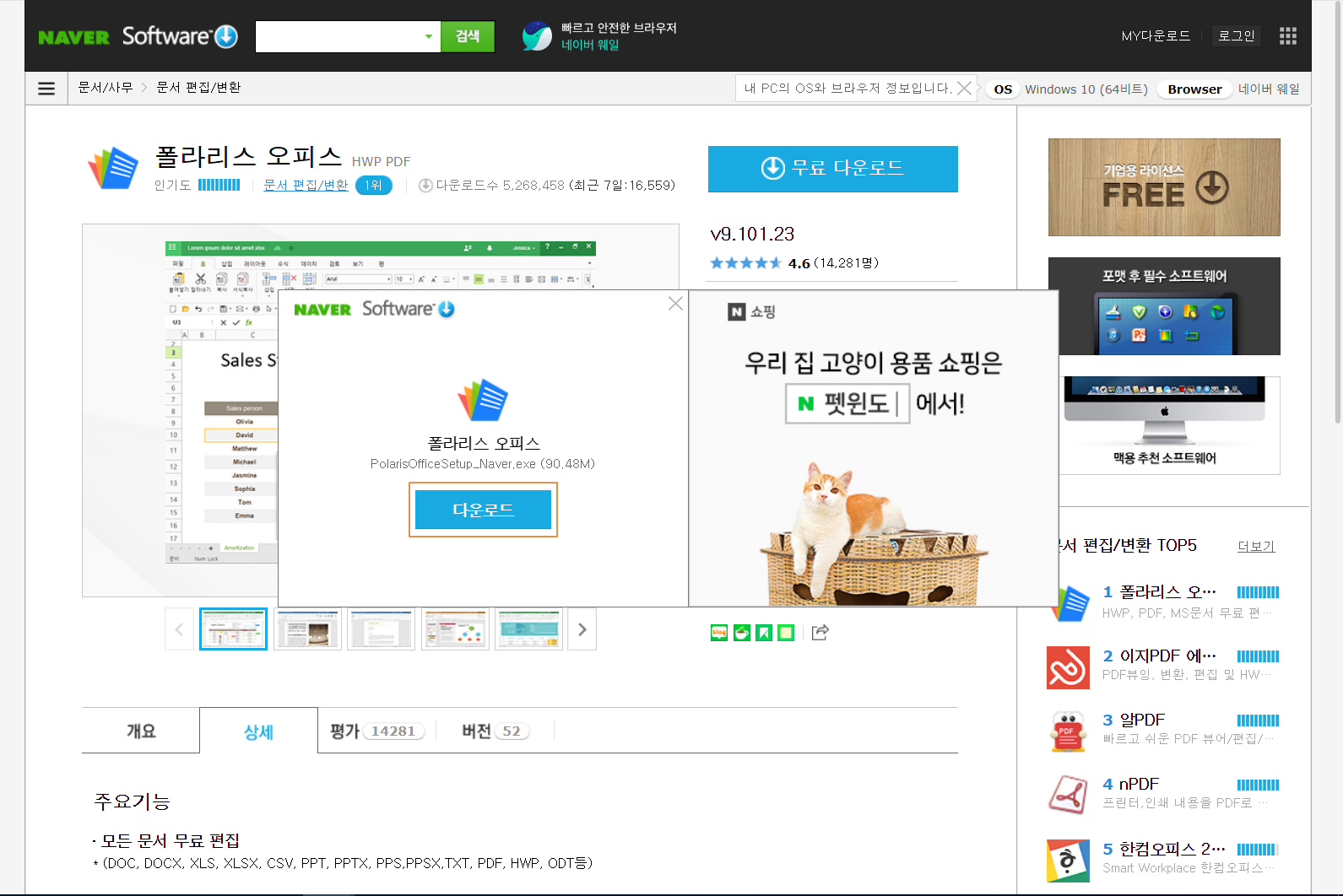Open Hancom Office icon in TOP5 list
Viewport: 1343px width, 896px height.
[x=1068, y=860]
